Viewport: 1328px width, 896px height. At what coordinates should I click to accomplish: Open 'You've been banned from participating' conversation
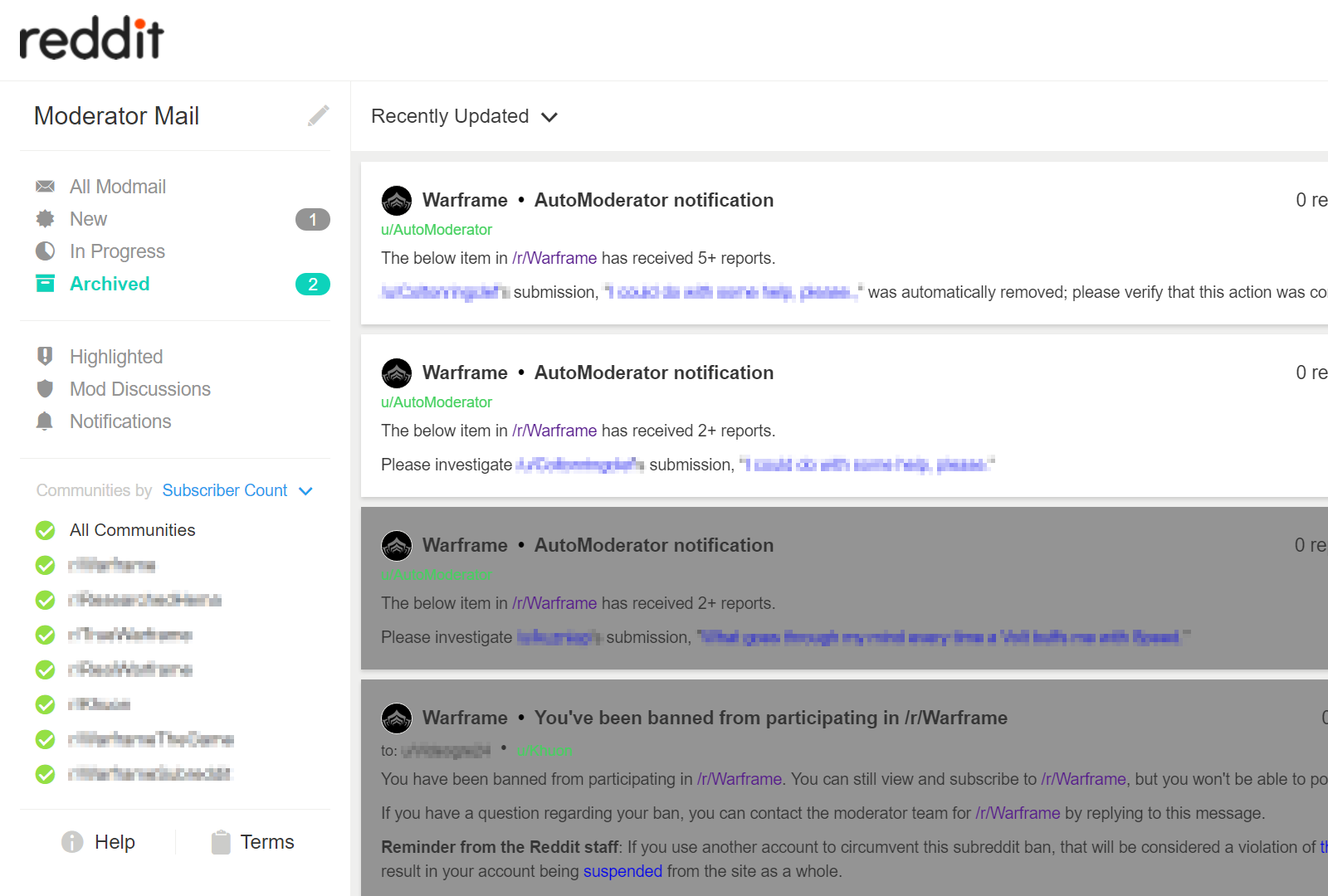click(x=771, y=718)
